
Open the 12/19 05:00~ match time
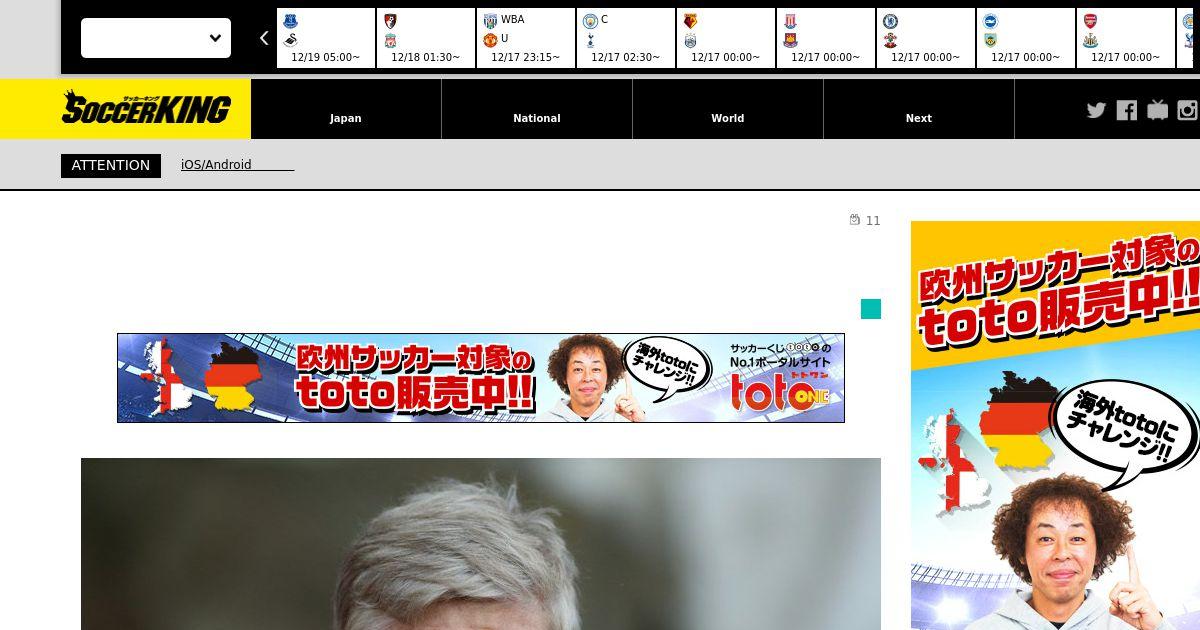(326, 58)
